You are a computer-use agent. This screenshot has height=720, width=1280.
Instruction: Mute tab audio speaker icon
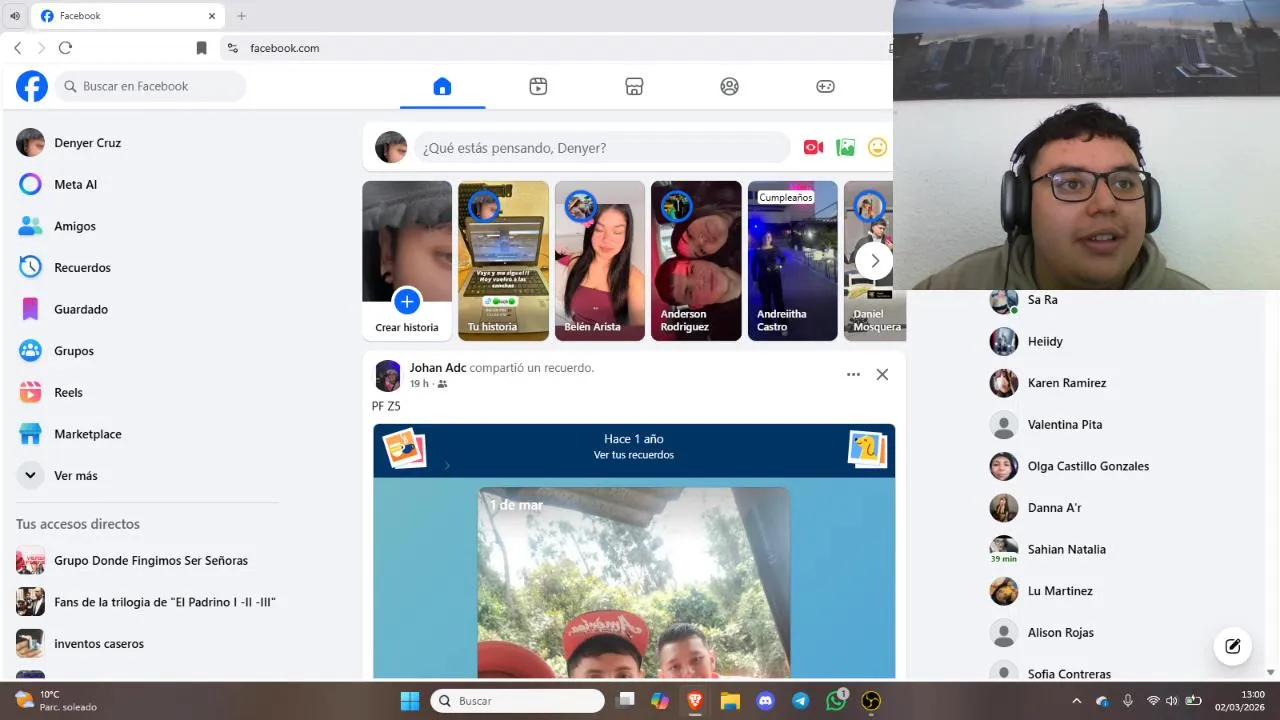tap(14, 16)
